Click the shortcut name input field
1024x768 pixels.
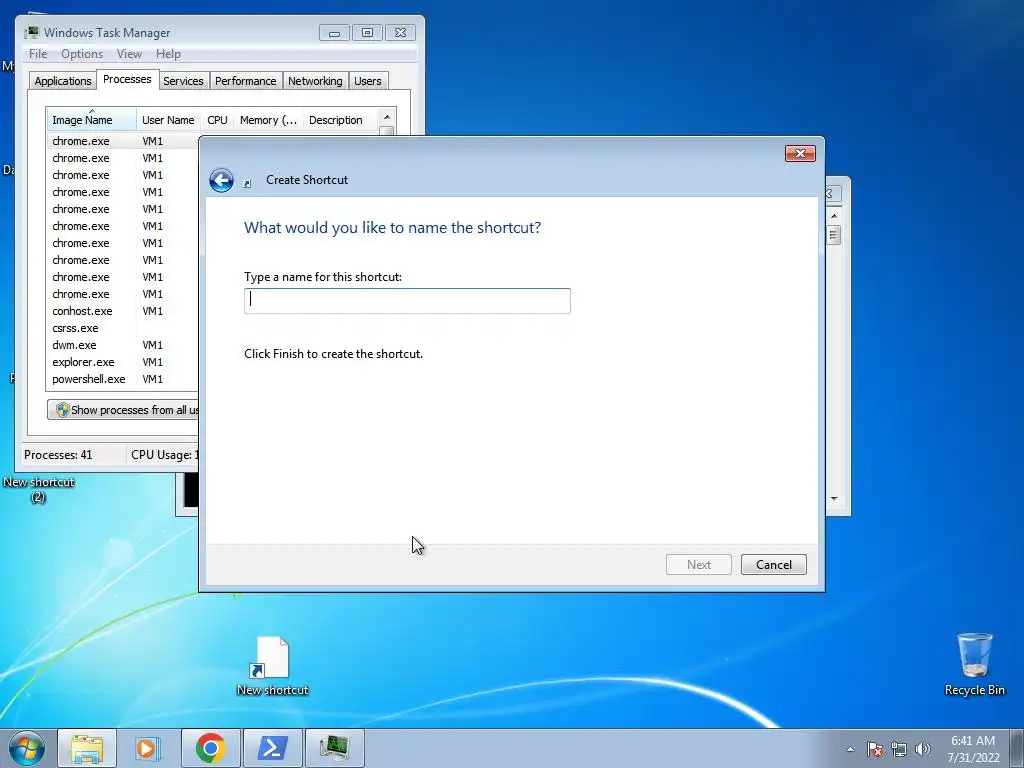click(407, 300)
